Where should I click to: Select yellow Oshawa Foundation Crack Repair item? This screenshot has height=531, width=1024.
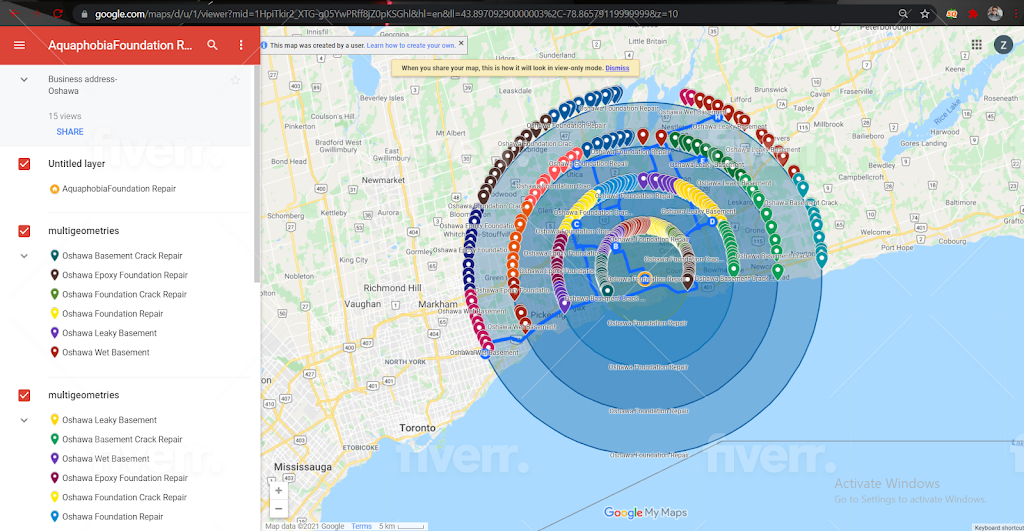(x=118, y=497)
